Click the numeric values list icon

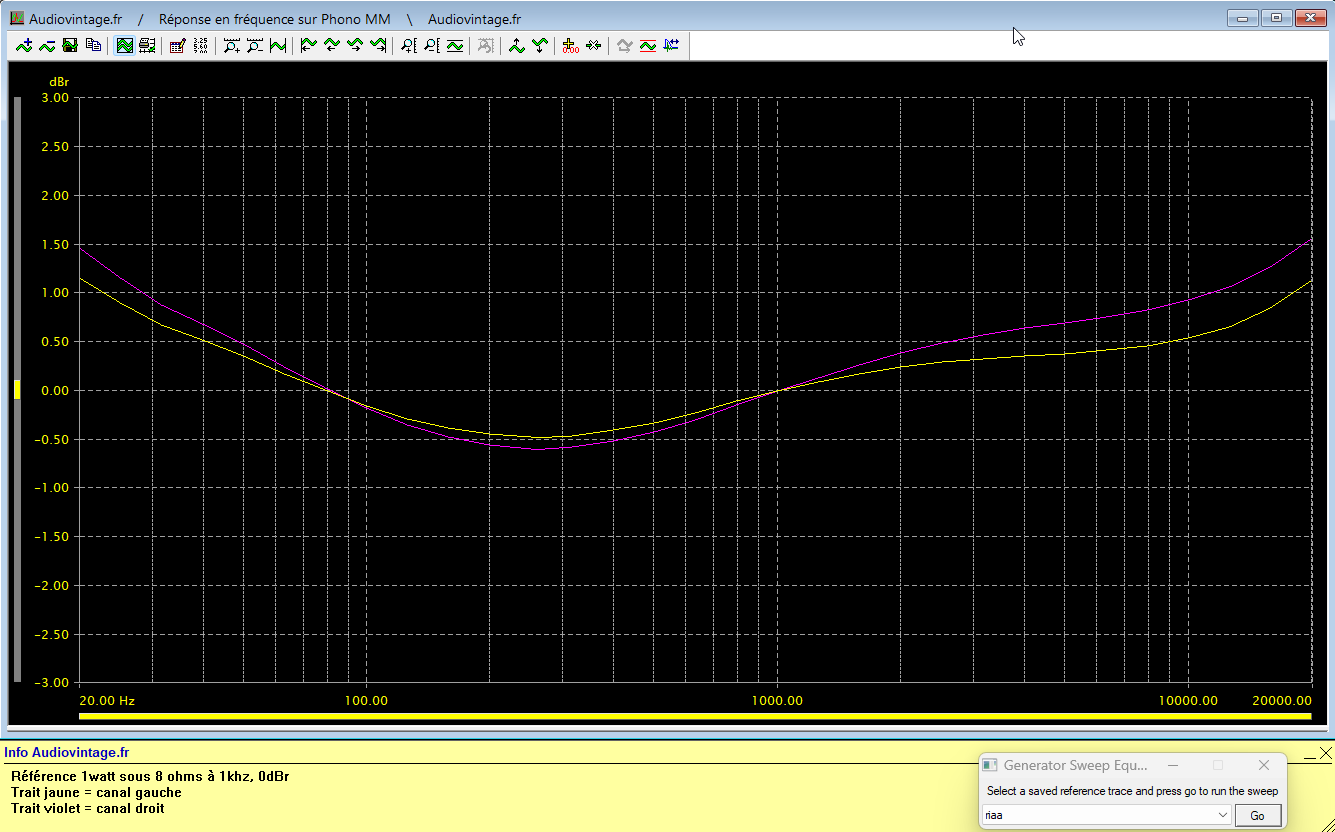[x=200, y=45]
